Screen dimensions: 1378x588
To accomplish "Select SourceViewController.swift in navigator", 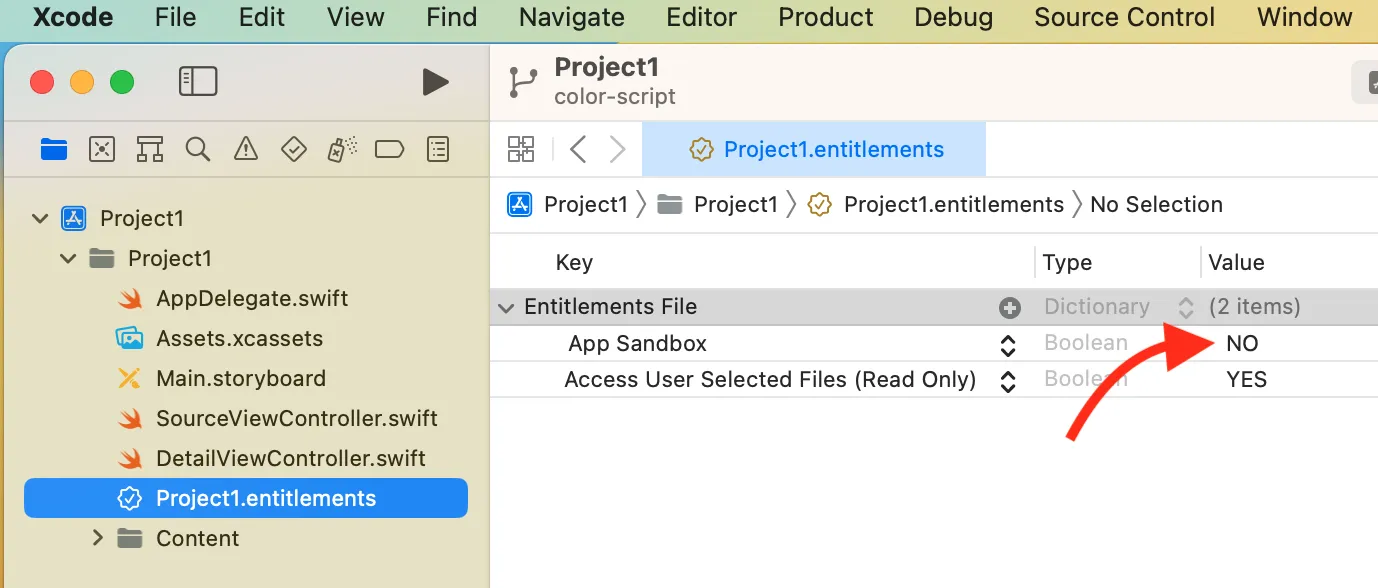I will pos(296,419).
